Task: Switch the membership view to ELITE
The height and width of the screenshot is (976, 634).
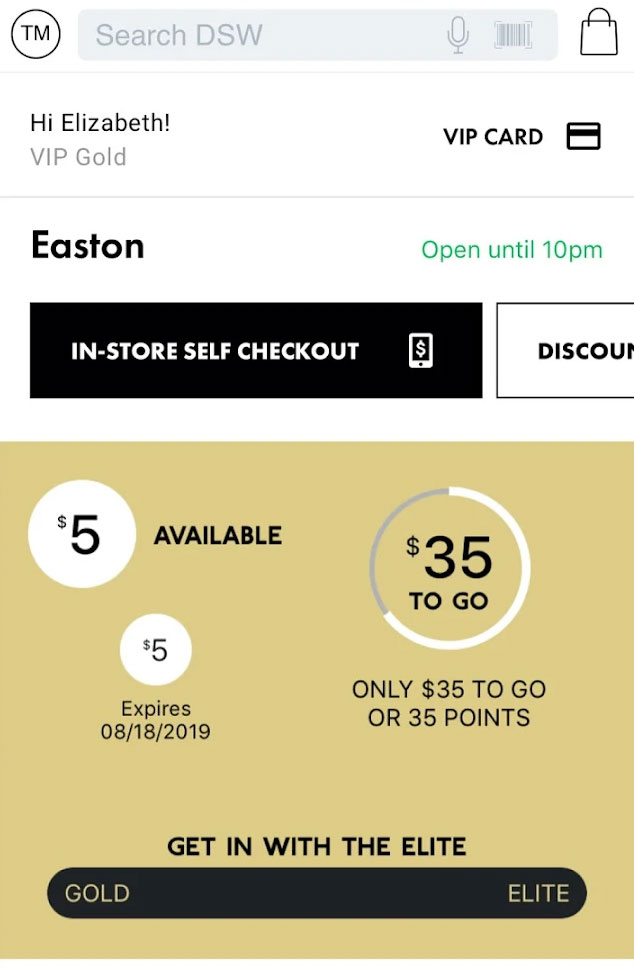Action: coord(537,893)
